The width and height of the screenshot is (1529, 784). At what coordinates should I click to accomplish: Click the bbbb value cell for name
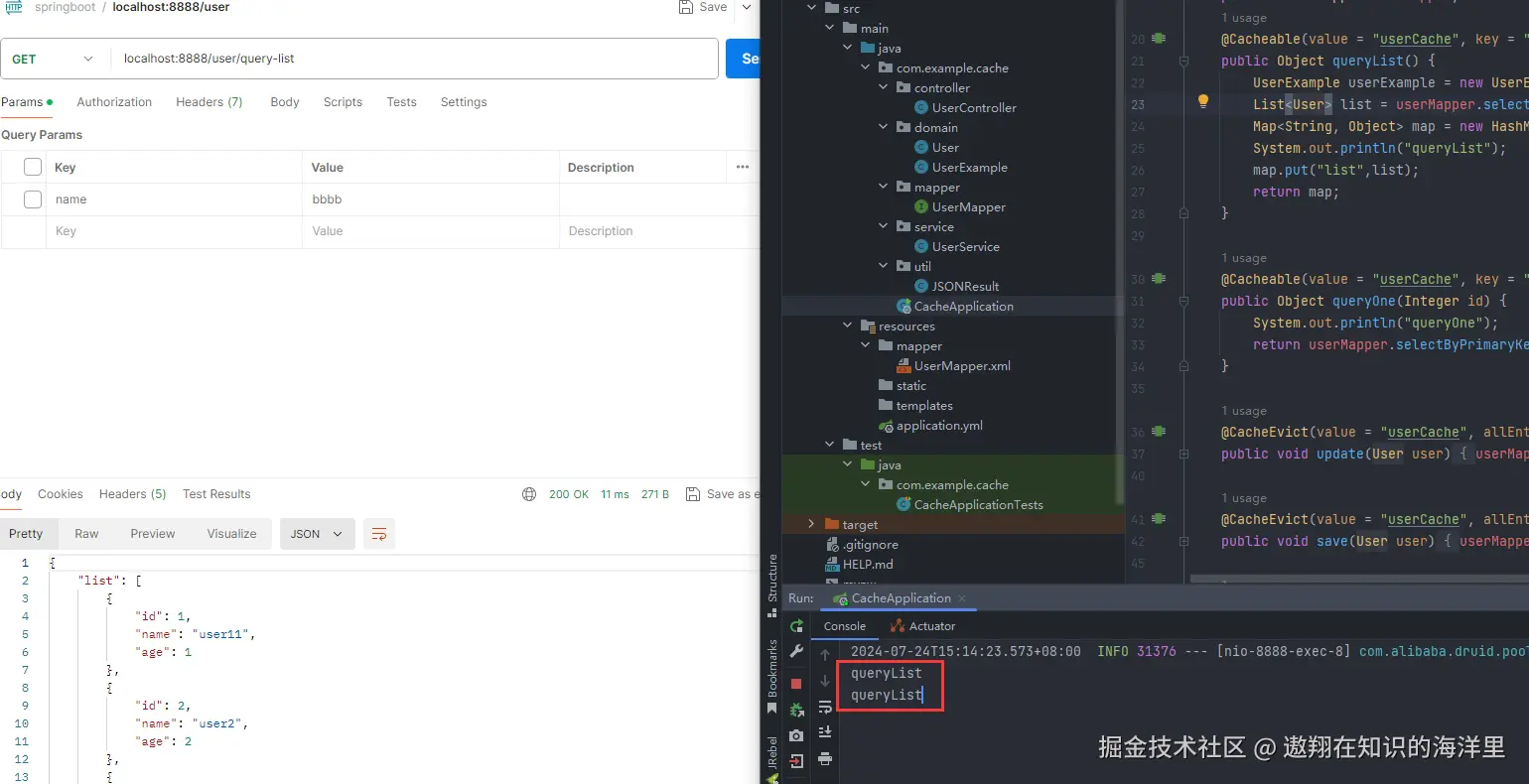pyautogui.click(x=431, y=199)
